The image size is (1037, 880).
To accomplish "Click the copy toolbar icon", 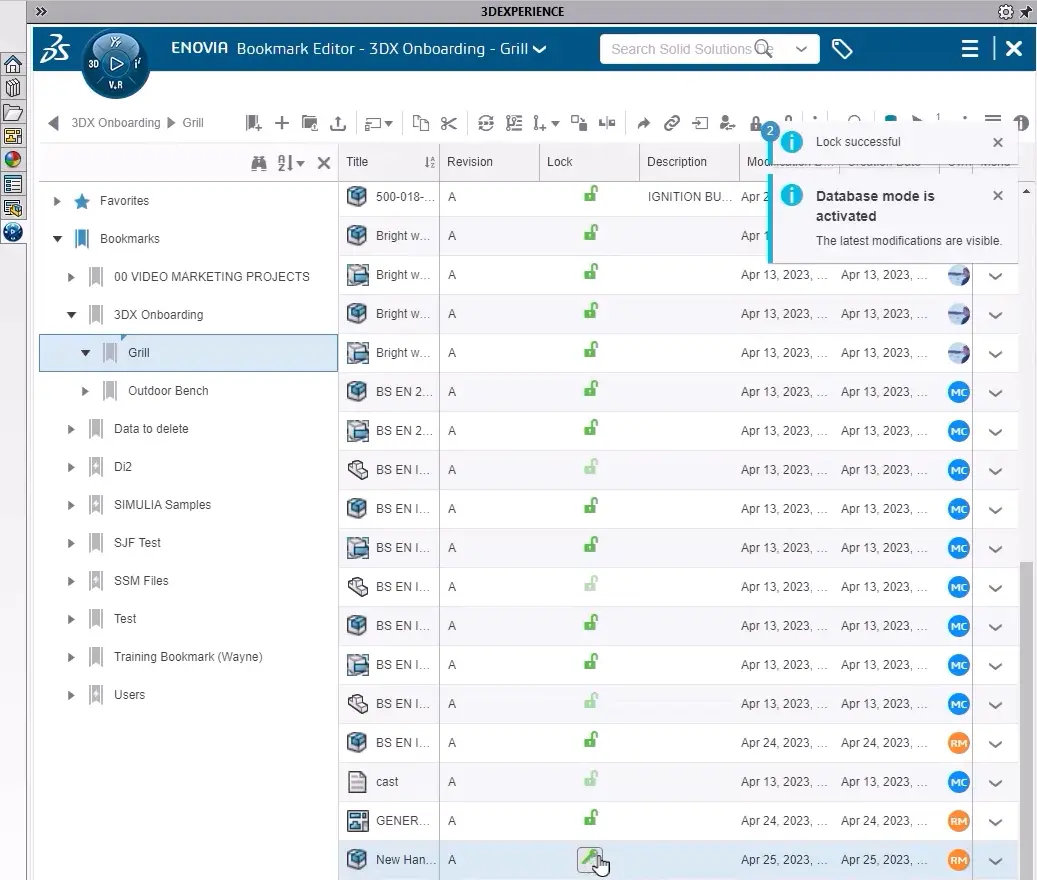I will tap(421, 123).
